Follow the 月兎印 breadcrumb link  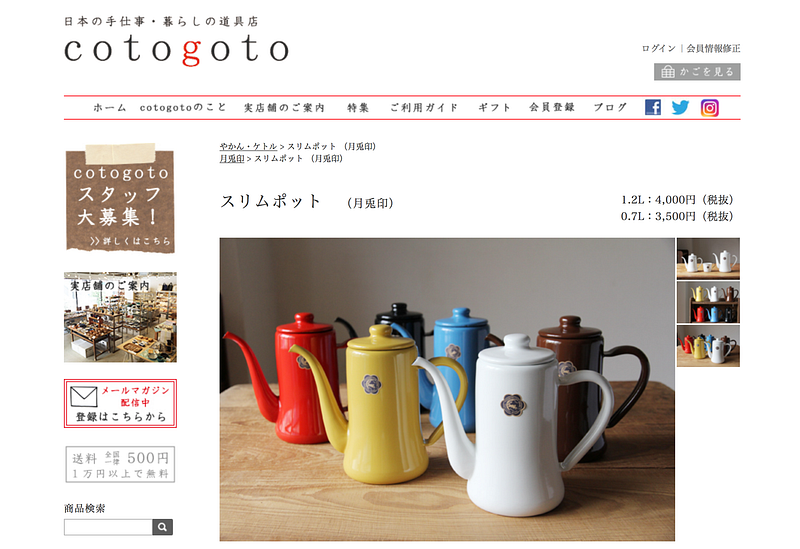pyautogui.click(x=232, y=159)
